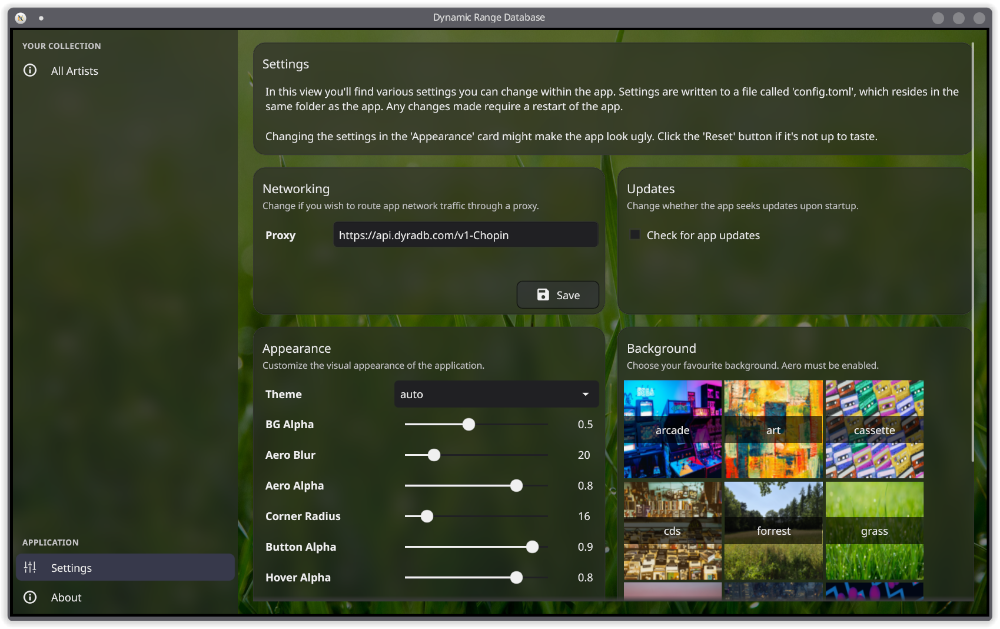Adjust the Aero Alpha slider
This screenshot has width=1000, height=629.
[x=476, y=485]
